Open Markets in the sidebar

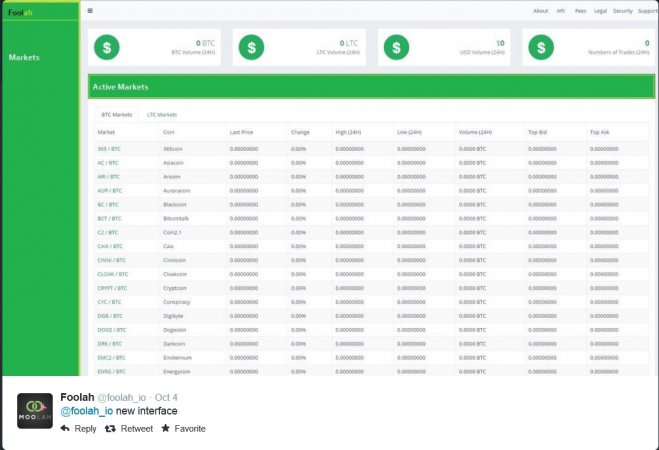(24, 57)
